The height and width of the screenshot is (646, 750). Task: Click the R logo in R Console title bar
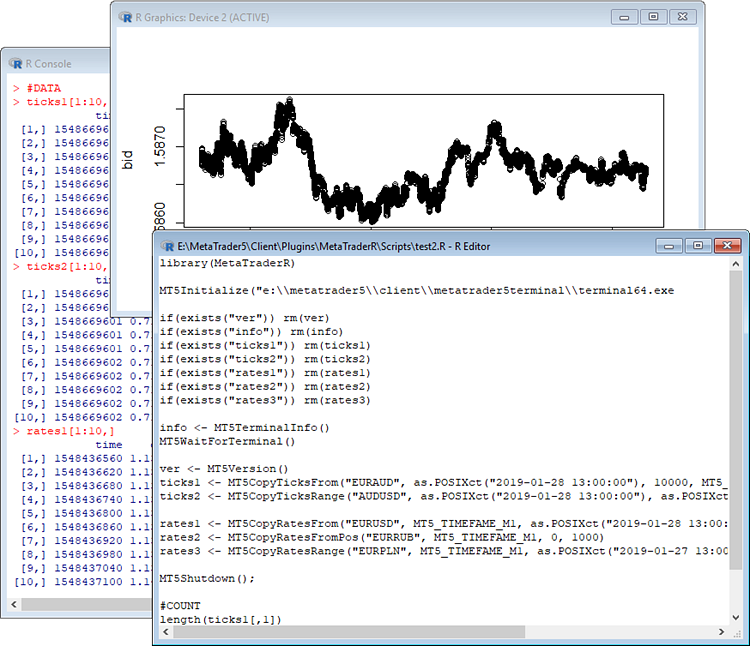point(17,63)
